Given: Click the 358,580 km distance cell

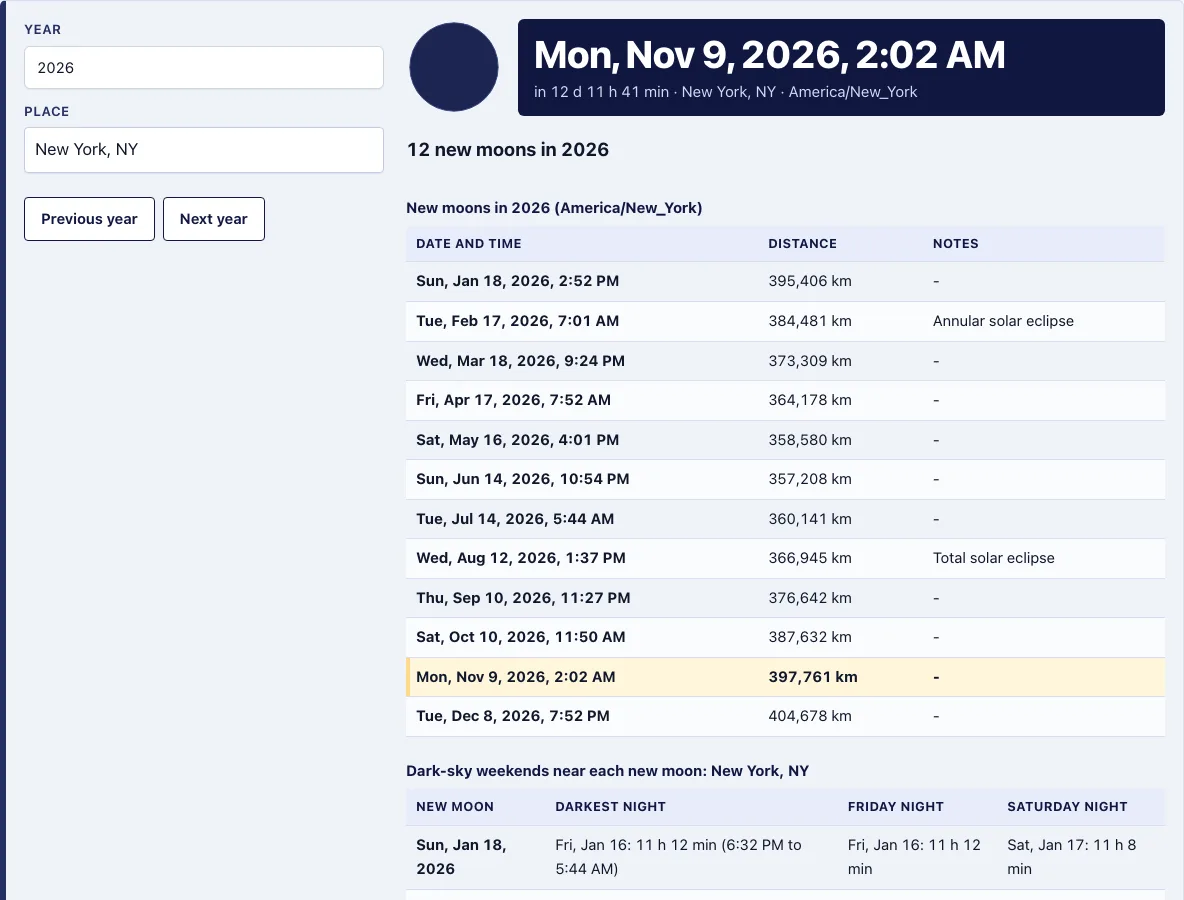Looking at the screenshot, I should tap(809, 440).
